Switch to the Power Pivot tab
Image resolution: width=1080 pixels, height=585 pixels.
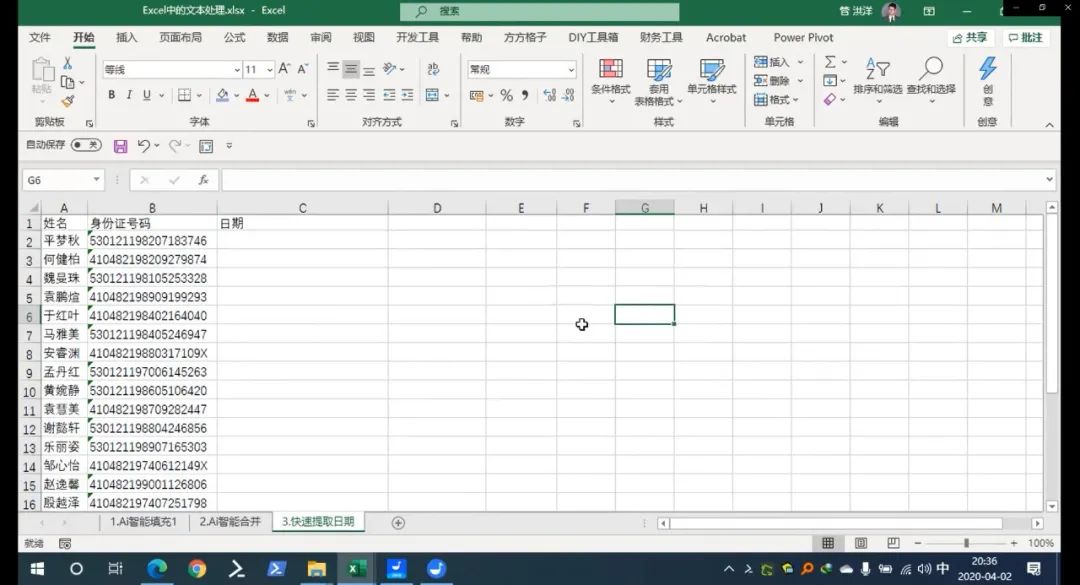[x=803, y=37]
